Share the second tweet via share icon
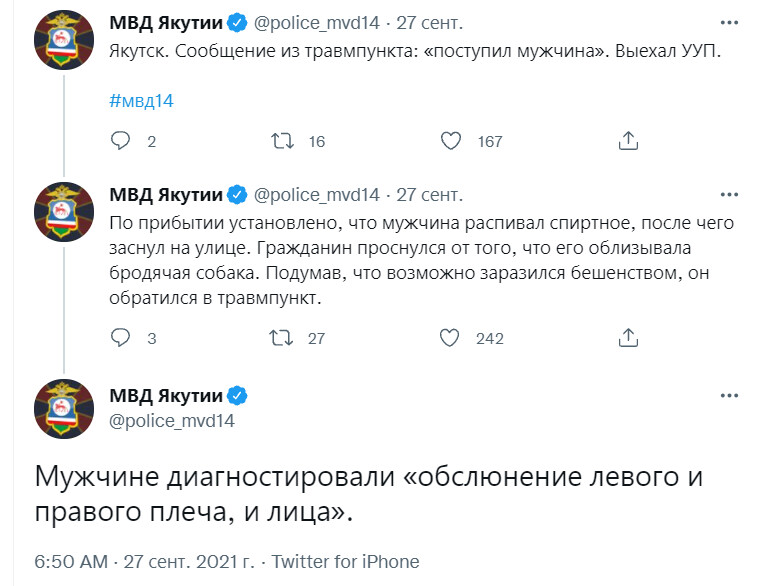The height and width of the screenshot is (586, 762). click(x=628, y=338)
